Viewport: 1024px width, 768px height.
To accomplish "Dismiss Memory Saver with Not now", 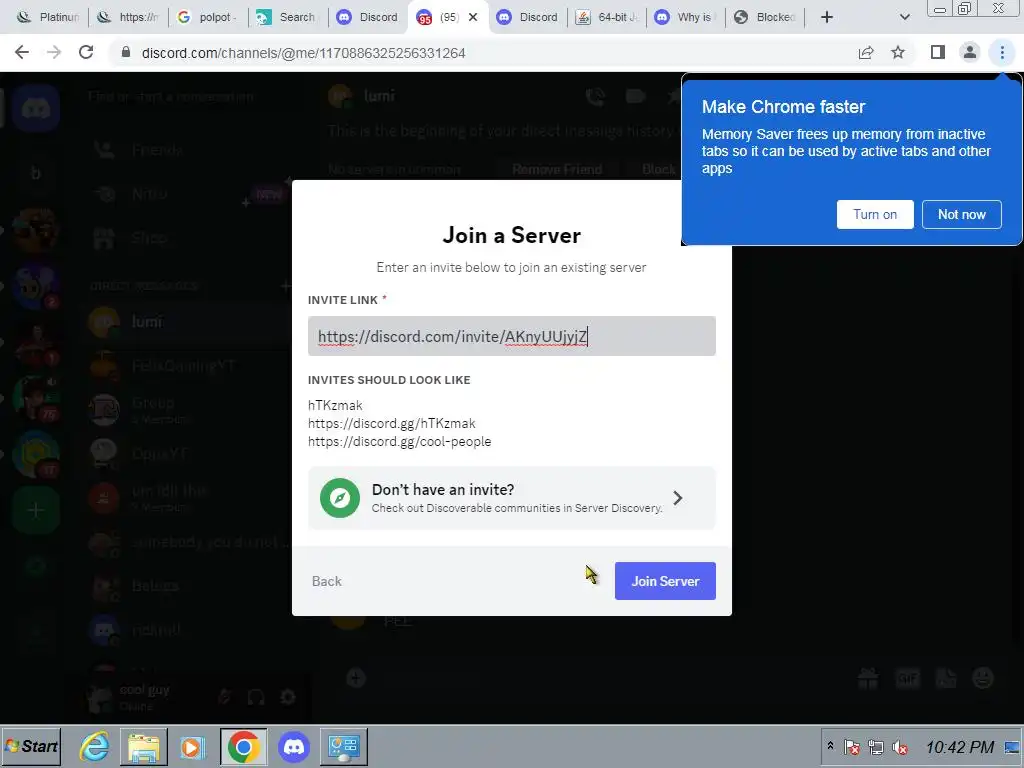I will pyautogui.click(x=961, y=214).
